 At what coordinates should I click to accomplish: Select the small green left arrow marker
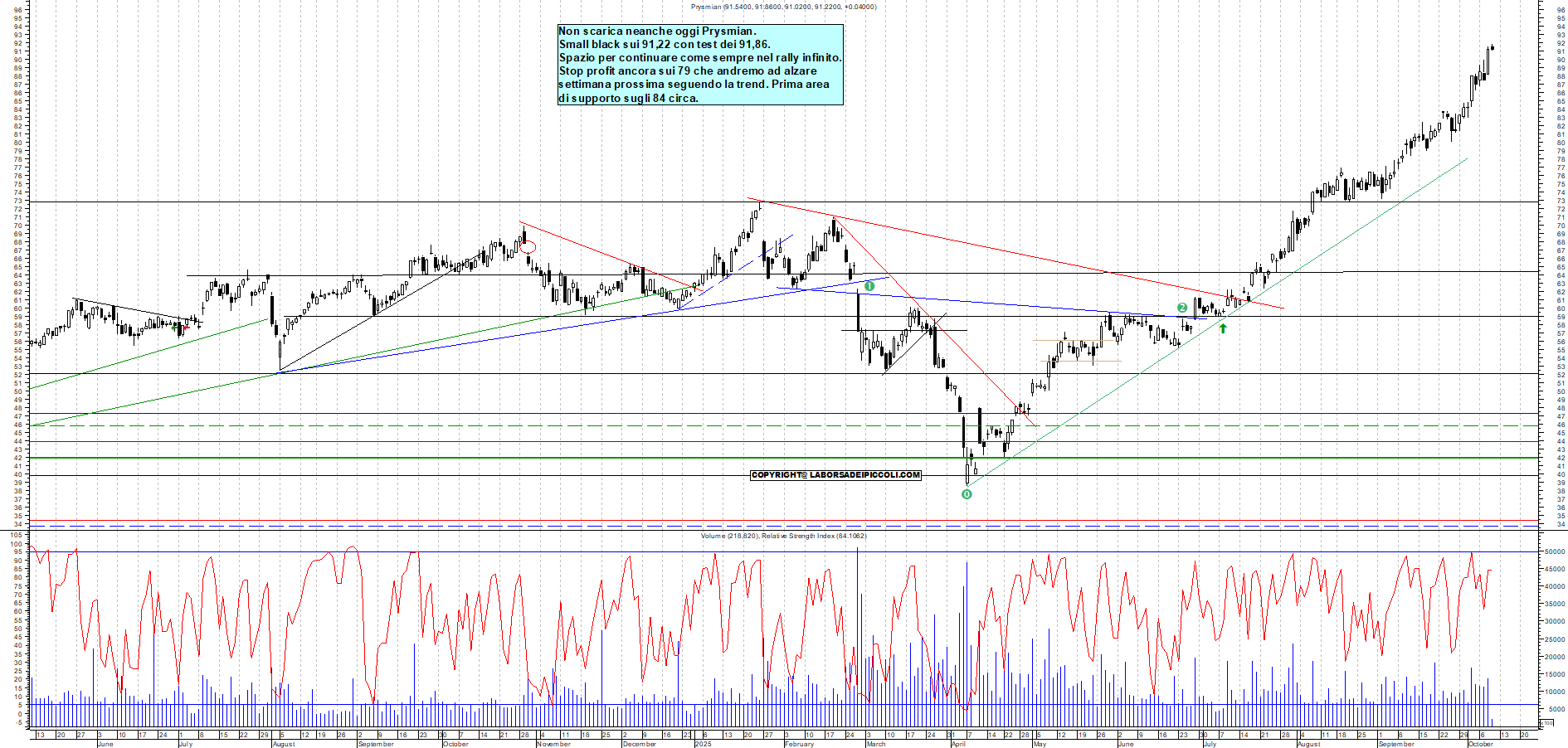174,328
